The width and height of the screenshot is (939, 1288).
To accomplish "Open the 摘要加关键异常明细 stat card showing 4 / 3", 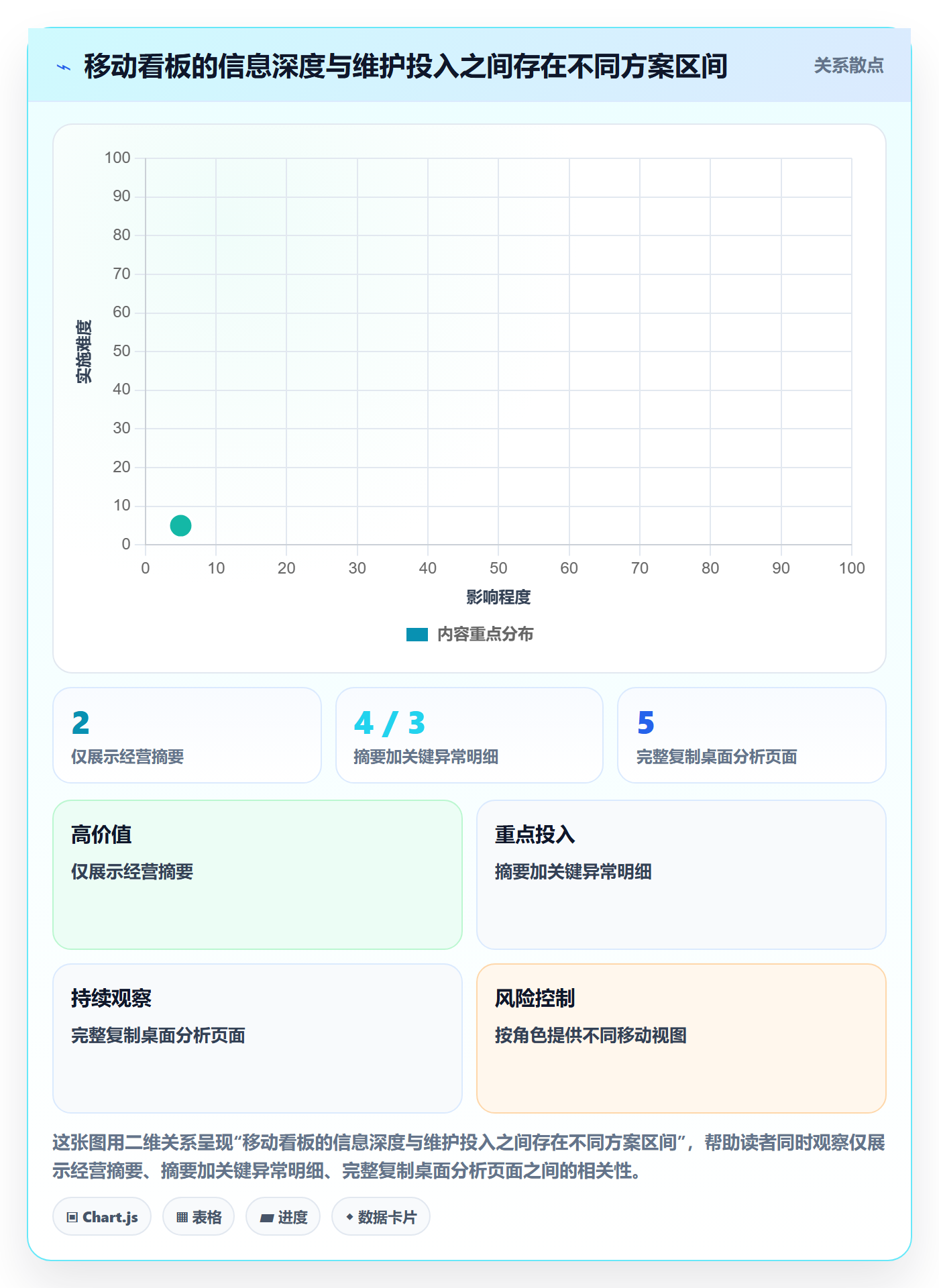I will point(469,735).
